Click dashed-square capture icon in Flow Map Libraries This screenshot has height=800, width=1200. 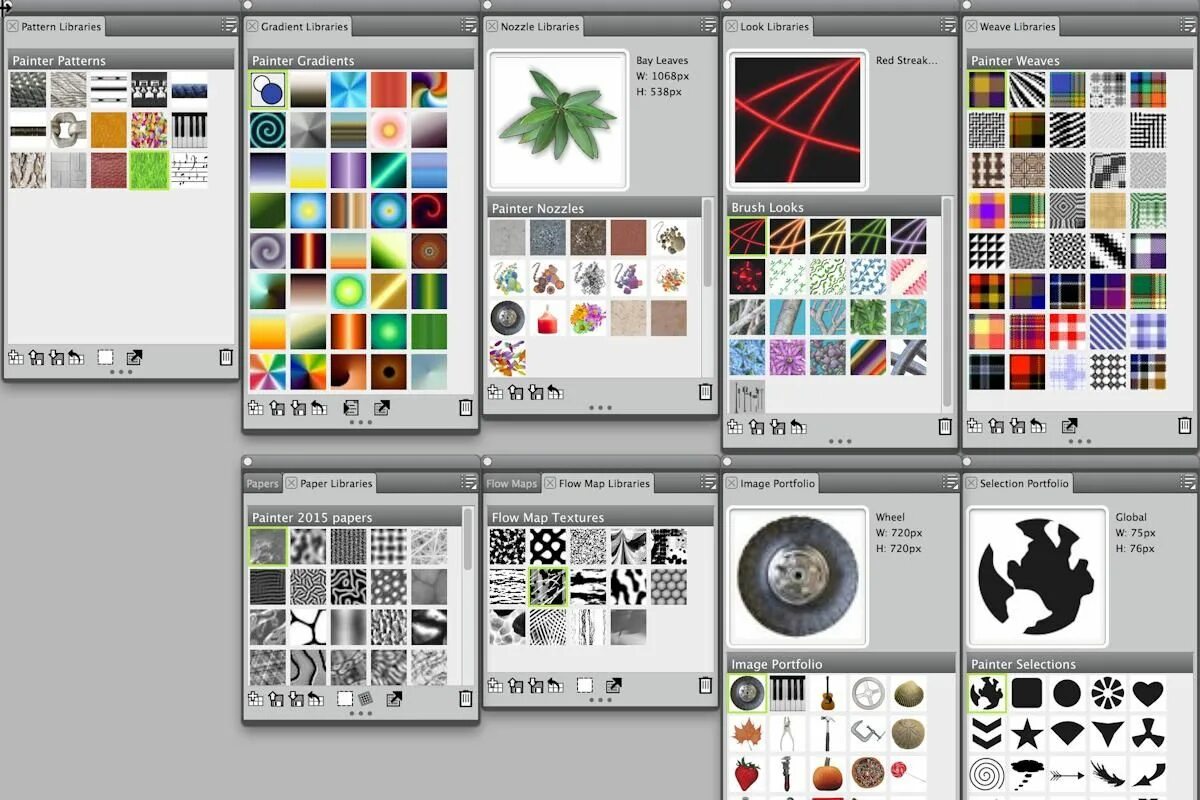tap(585, 685)
